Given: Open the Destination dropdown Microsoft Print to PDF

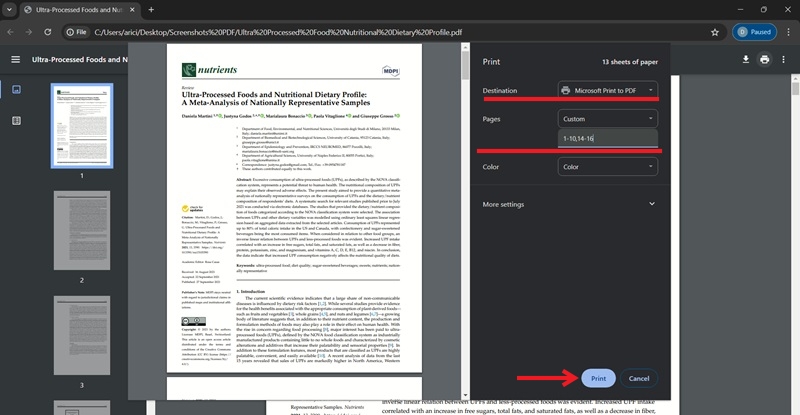Looking at the screenshot, I should click(608, 90).
